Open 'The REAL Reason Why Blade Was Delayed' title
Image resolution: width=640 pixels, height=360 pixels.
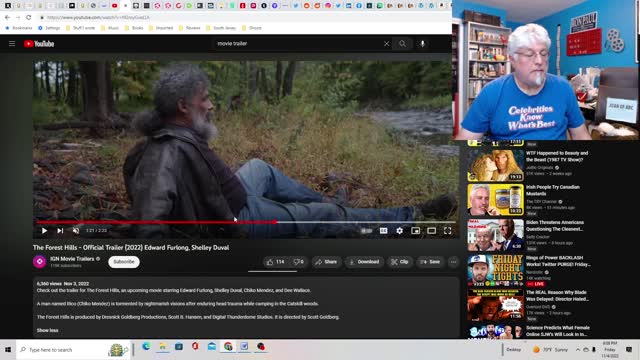click(557, 296)
